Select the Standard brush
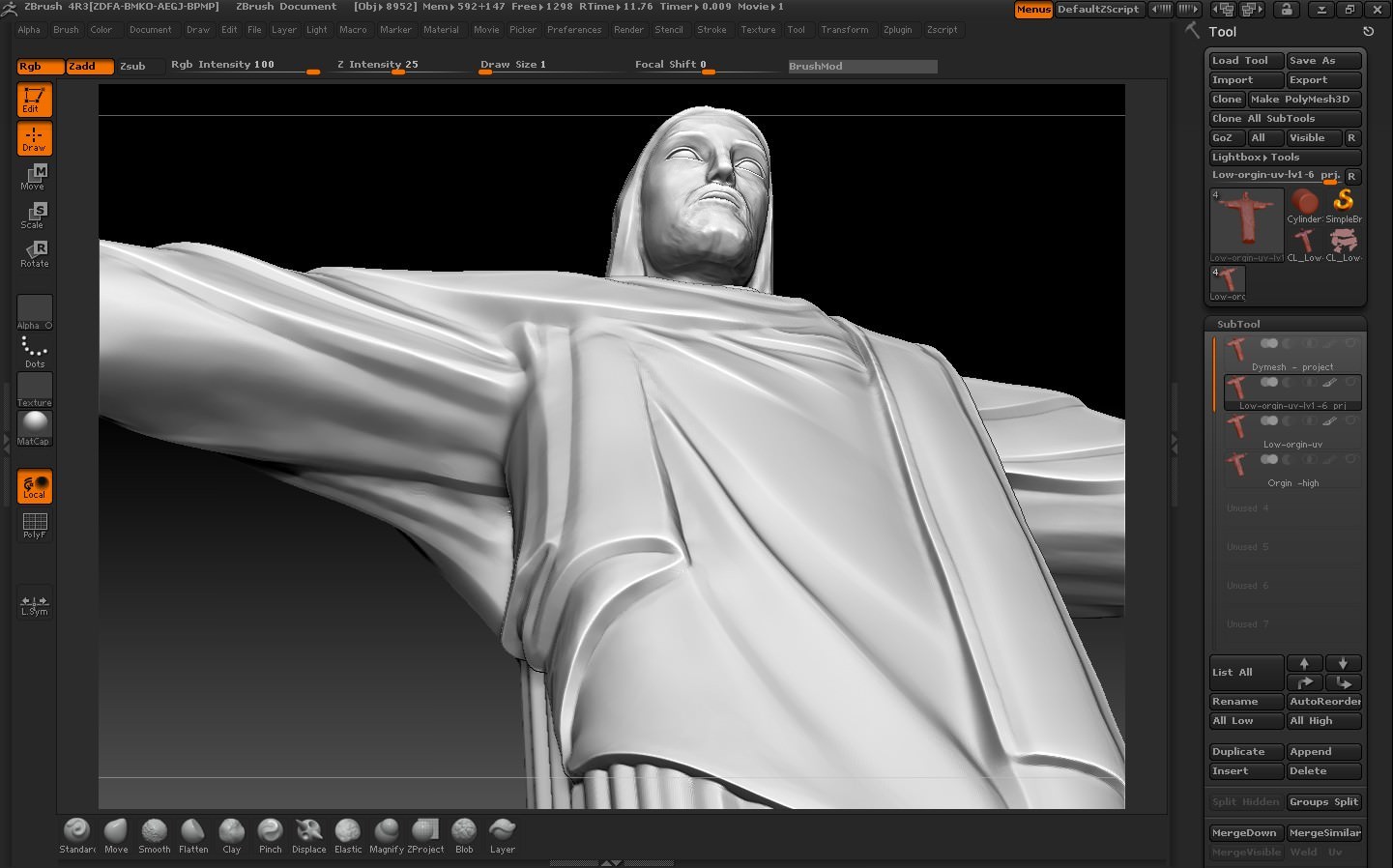 (x=77, y=836)
